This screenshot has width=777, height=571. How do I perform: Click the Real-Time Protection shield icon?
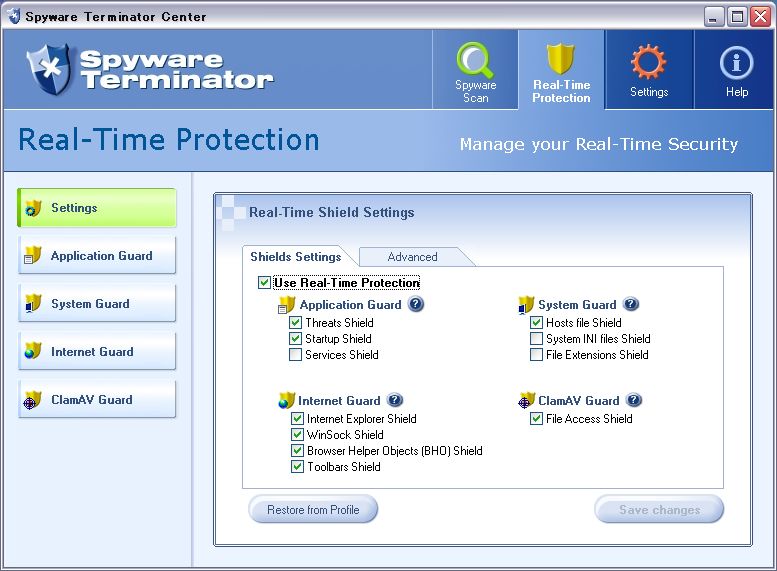tap(561, 60)
